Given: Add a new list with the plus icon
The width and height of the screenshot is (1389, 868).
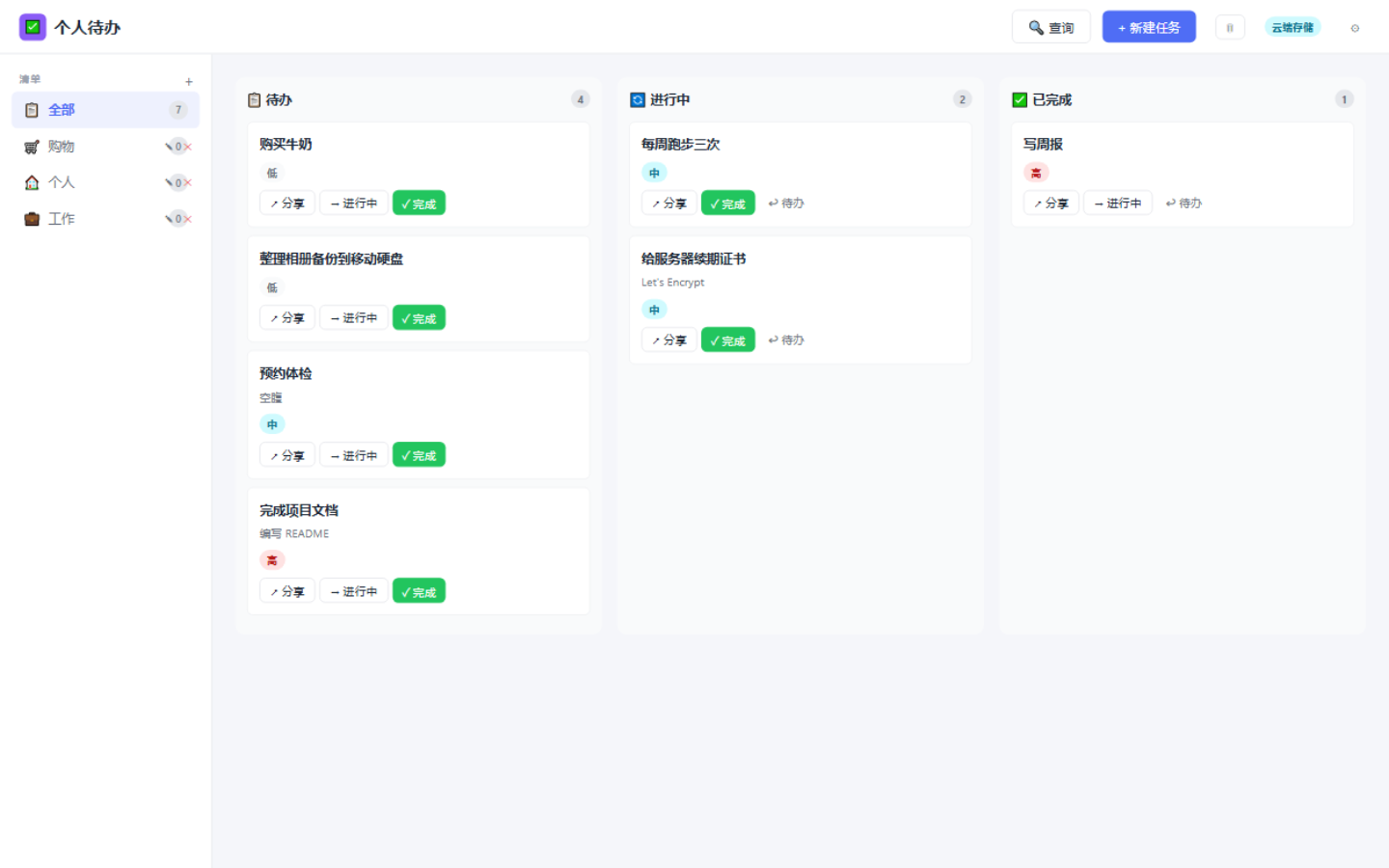Looking at the screenshot, I should pos(189,81).
